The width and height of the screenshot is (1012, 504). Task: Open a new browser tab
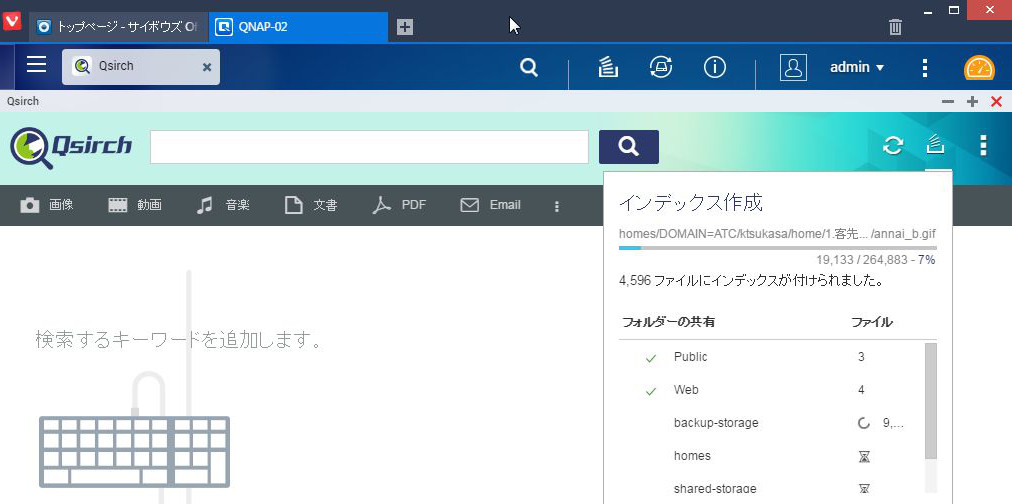(405, 27)
